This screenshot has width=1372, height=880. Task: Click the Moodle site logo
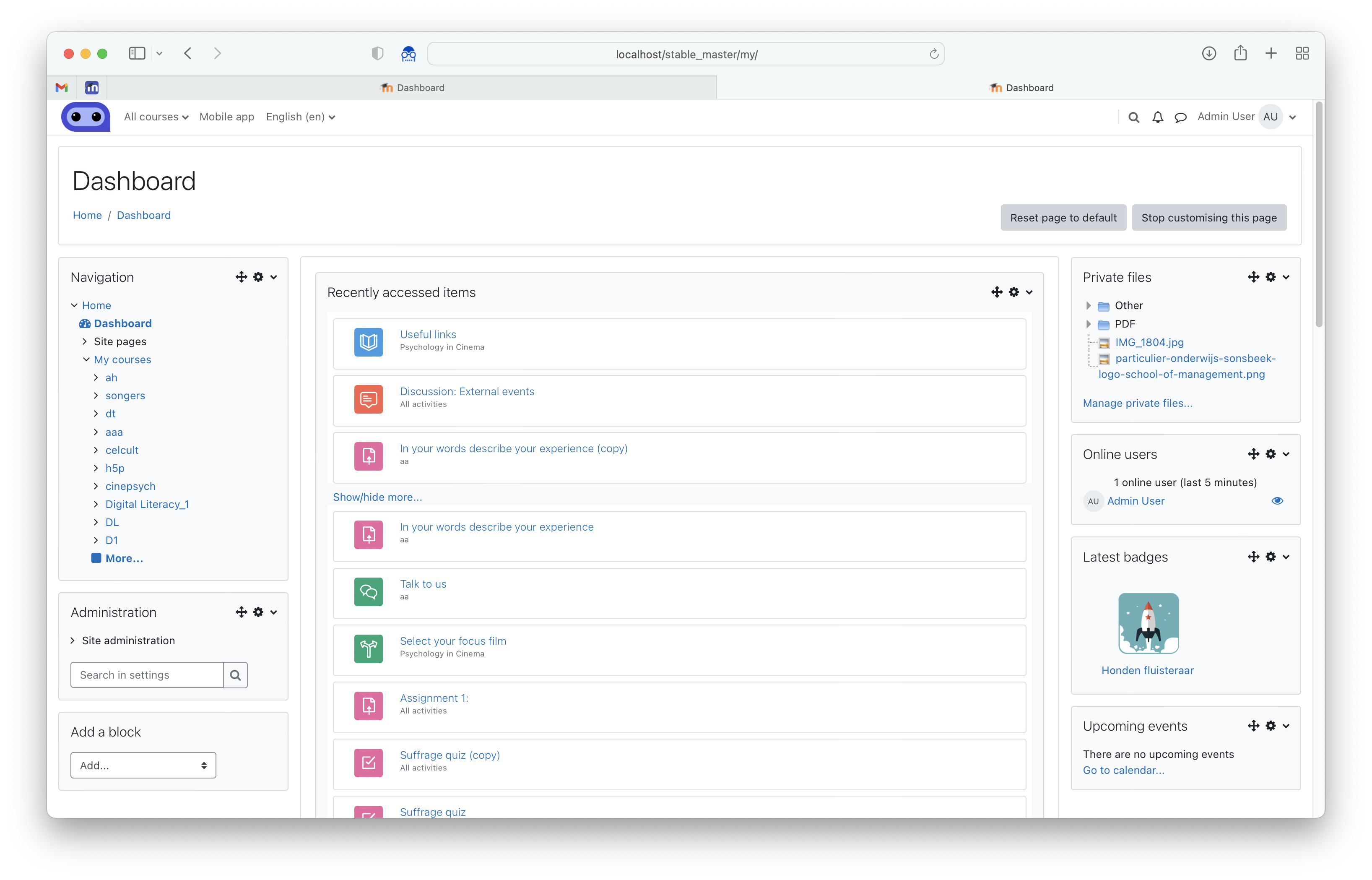[x=86, y=117]
